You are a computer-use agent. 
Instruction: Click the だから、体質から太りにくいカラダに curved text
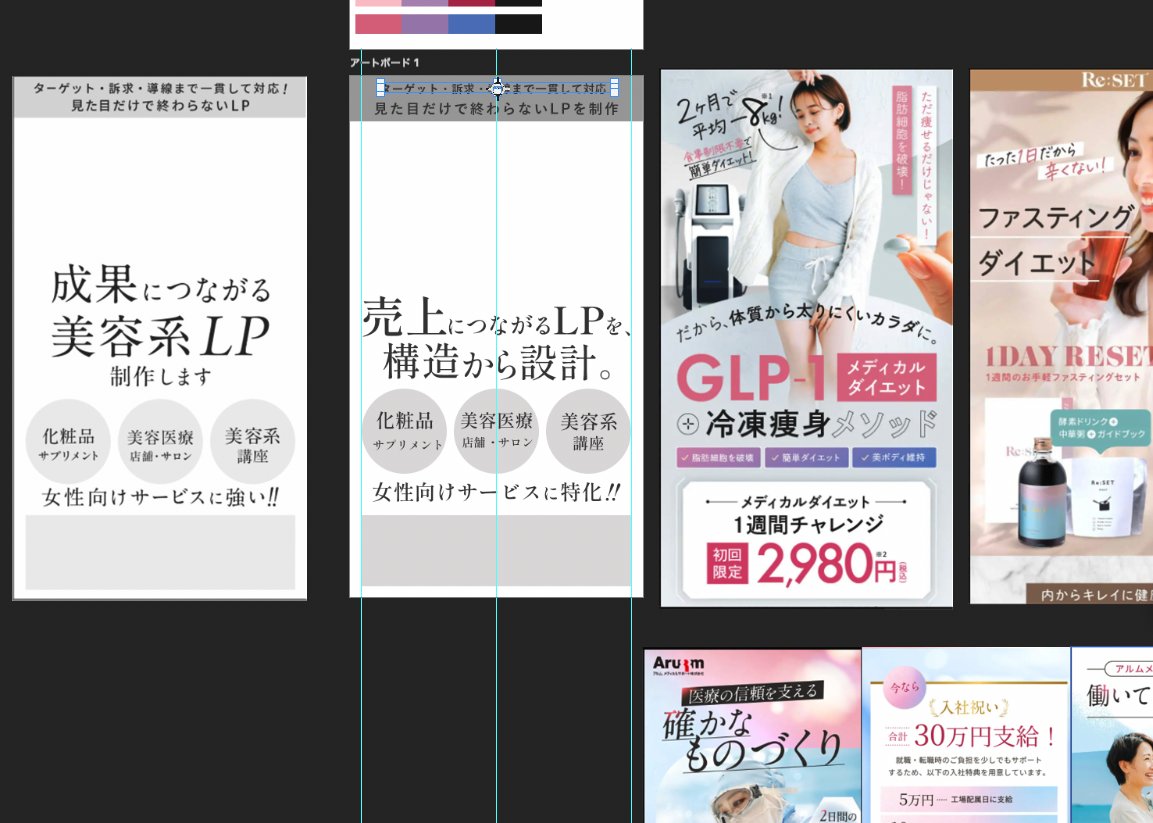click(807, 324)
